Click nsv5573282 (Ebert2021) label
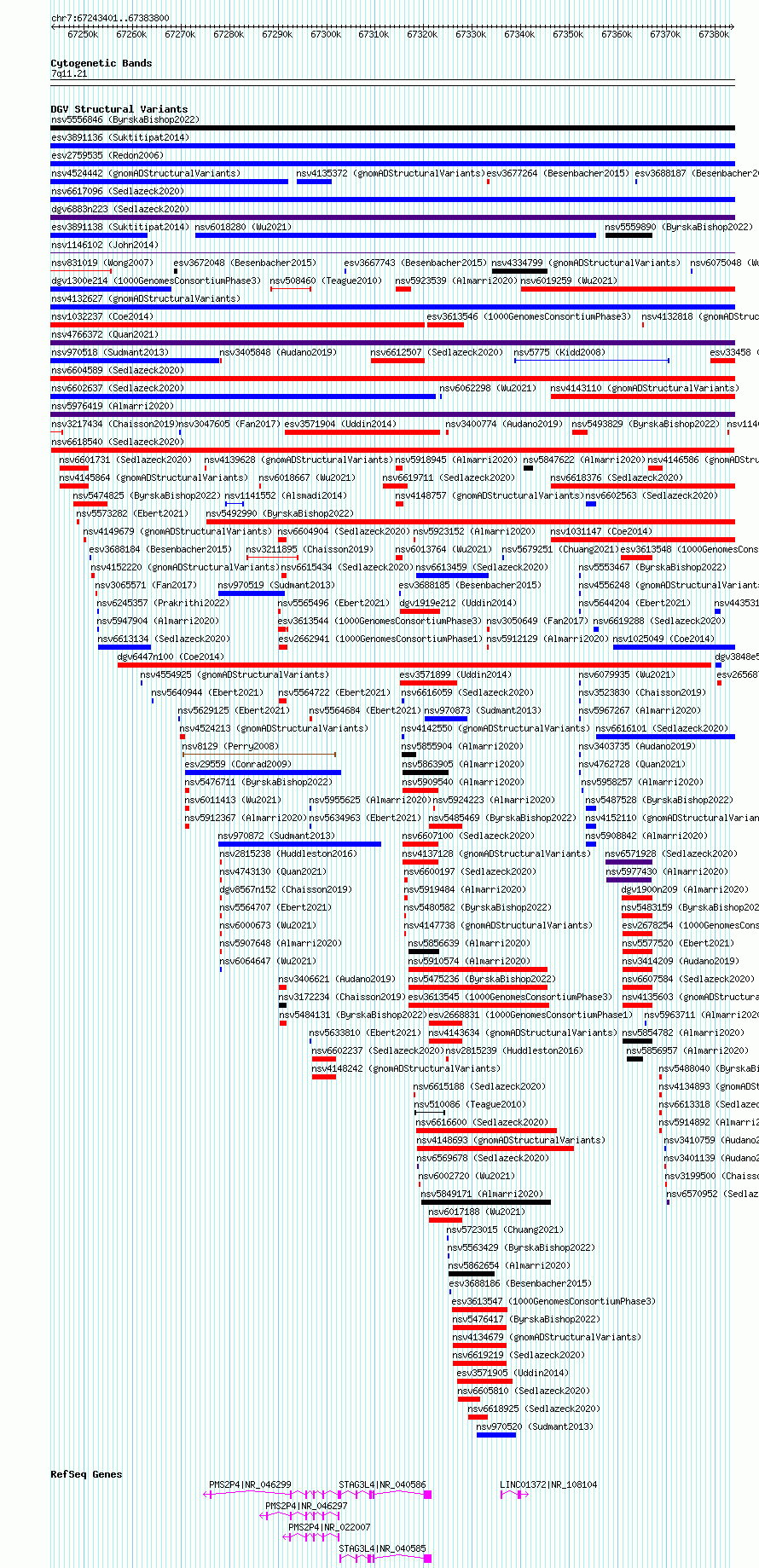The width and height of the screenshot is (759, 1568). coord(132,513)
